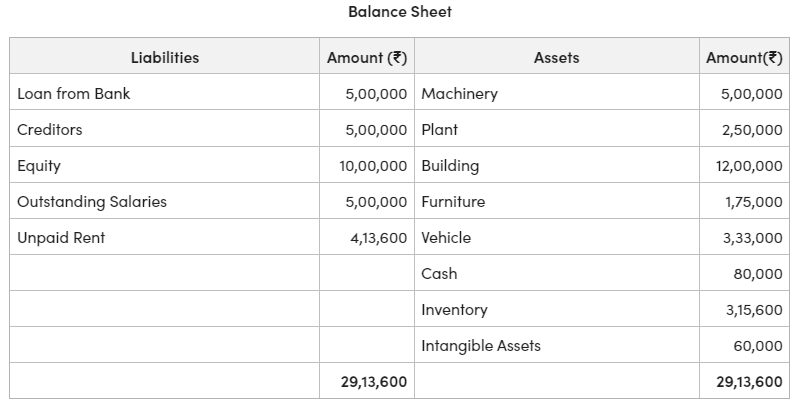Image resolution: width=794 pixels, height=403 pixels.
Task: Select the Cash asset label
Action: (x=439, y=274)
